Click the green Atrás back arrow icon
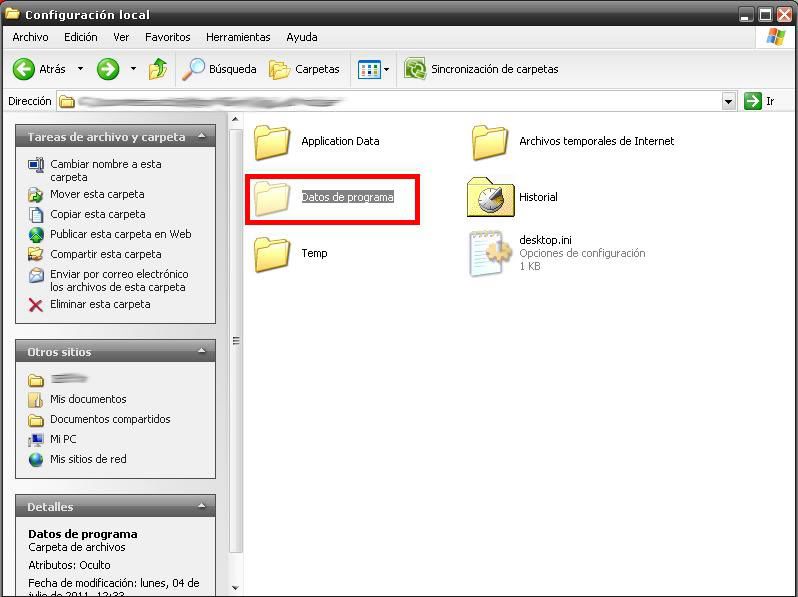This screenshot has height=597, width=798. tap(23, 69)
